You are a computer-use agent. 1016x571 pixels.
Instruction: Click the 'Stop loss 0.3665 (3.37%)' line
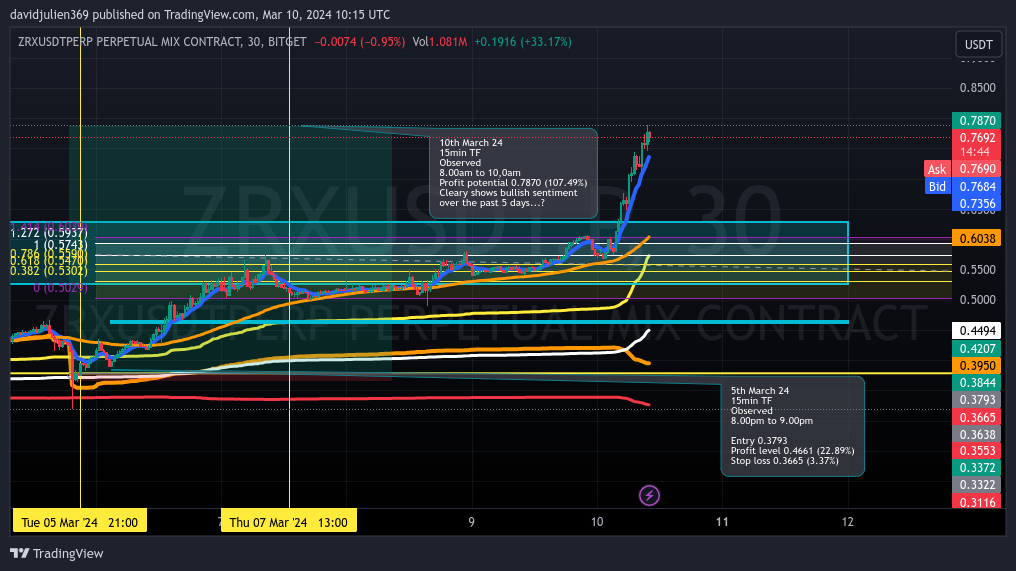(785, 461)
